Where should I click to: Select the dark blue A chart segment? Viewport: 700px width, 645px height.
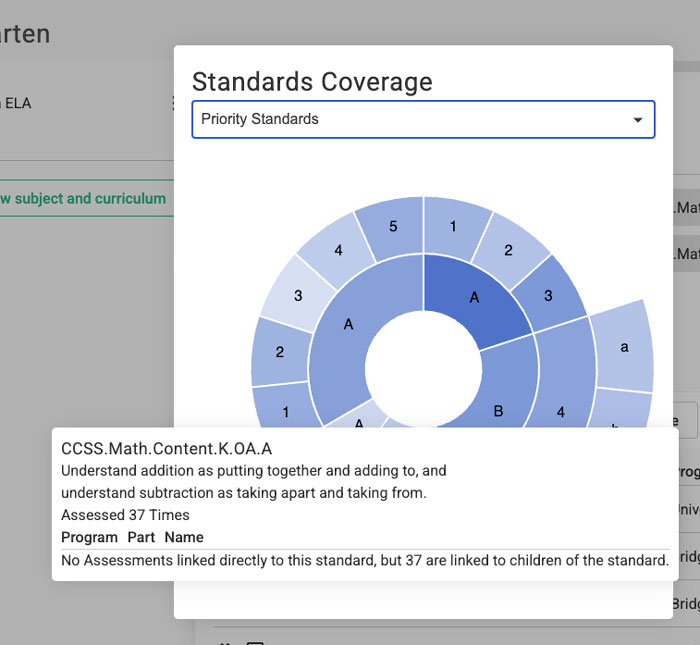pos(476,299)
